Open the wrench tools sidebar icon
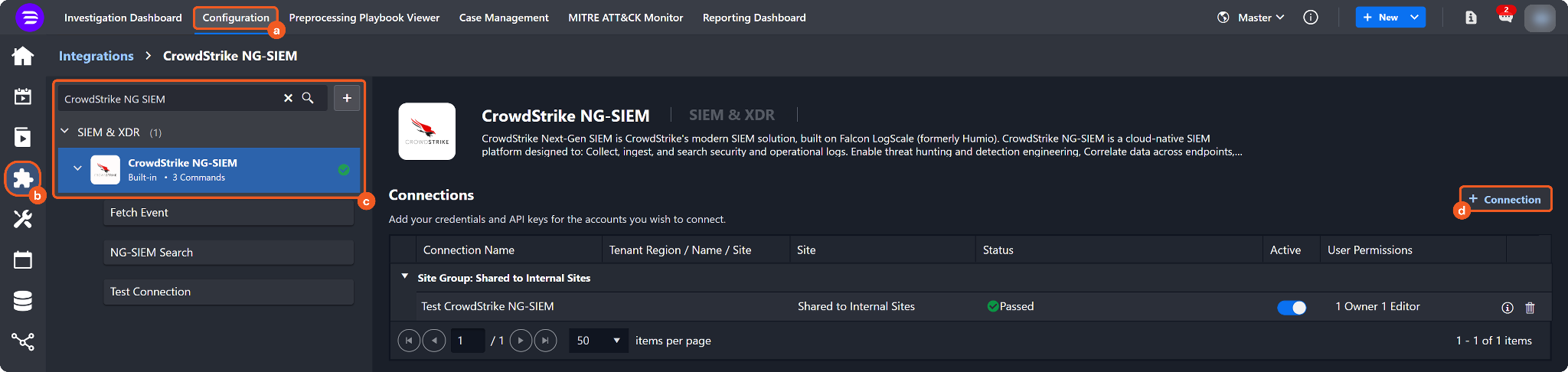 23,220
